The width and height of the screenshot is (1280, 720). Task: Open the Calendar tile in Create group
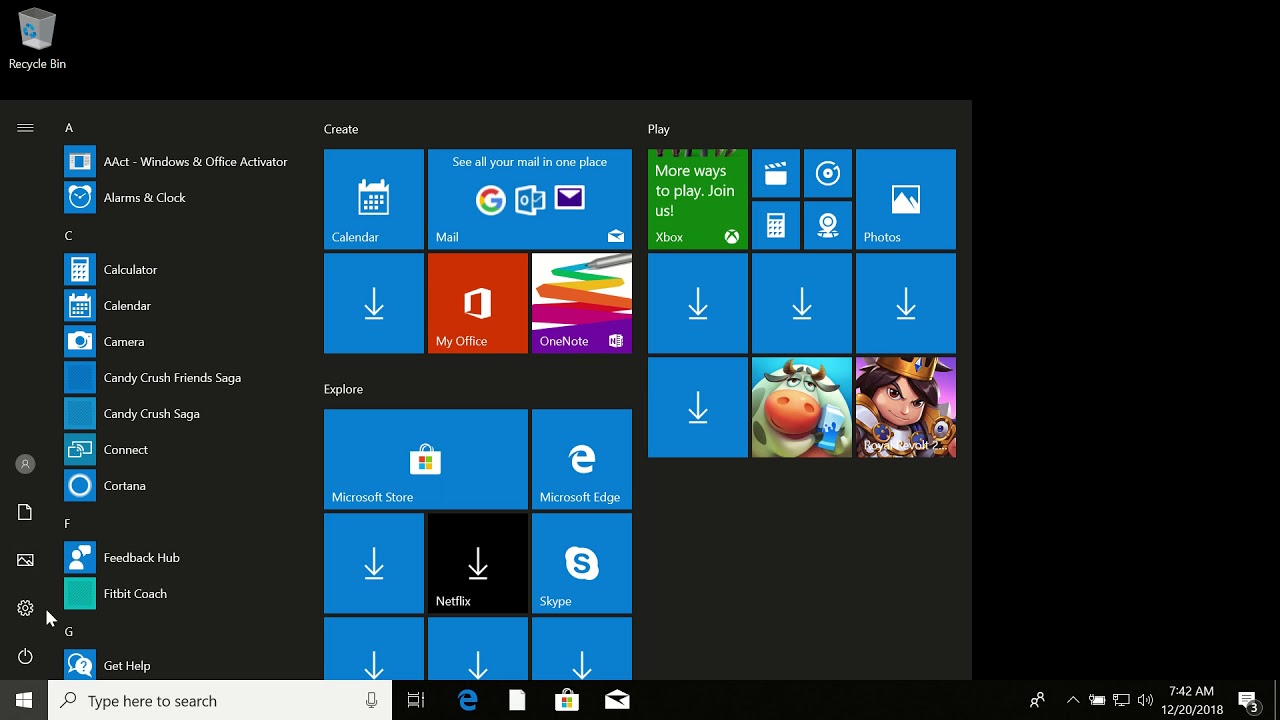[374, 199]
